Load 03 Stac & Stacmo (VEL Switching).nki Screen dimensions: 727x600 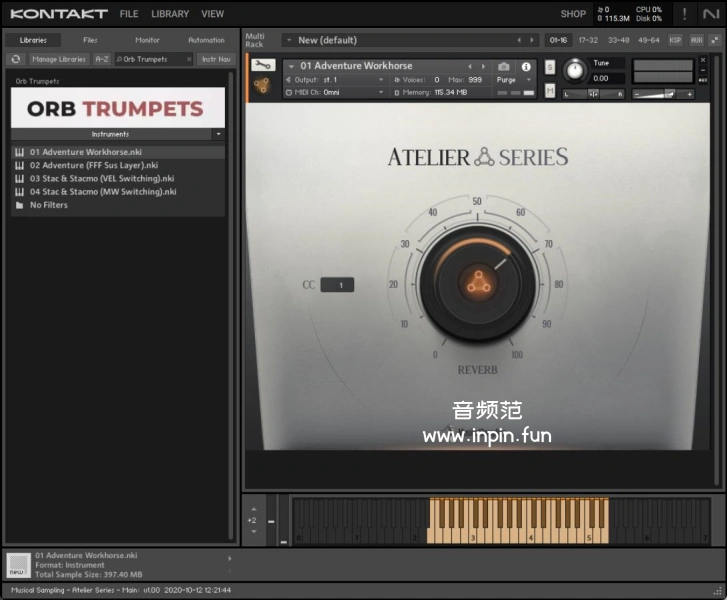tap(118, 179)
